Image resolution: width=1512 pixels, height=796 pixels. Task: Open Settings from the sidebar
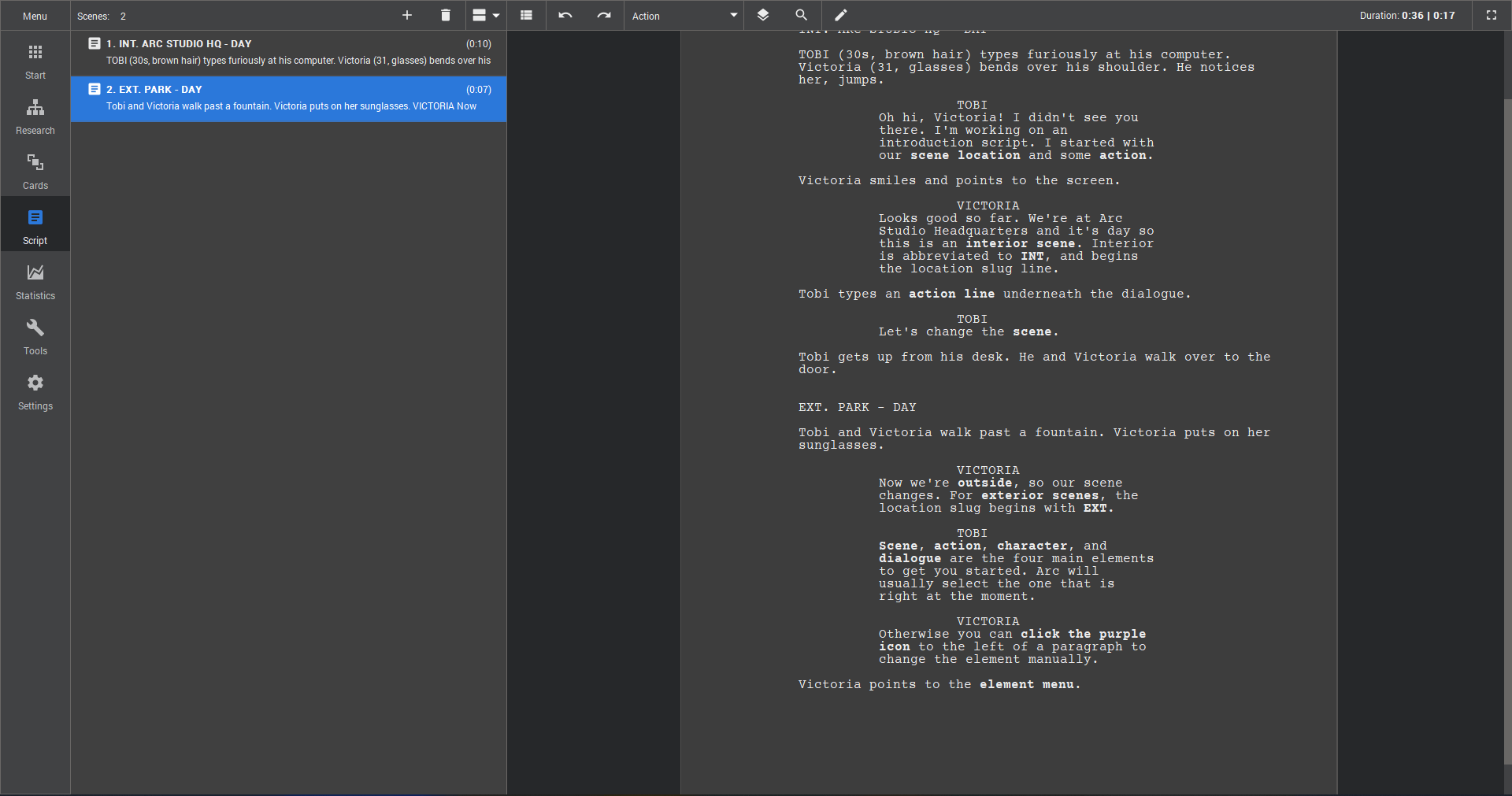[x=35, y=392]
